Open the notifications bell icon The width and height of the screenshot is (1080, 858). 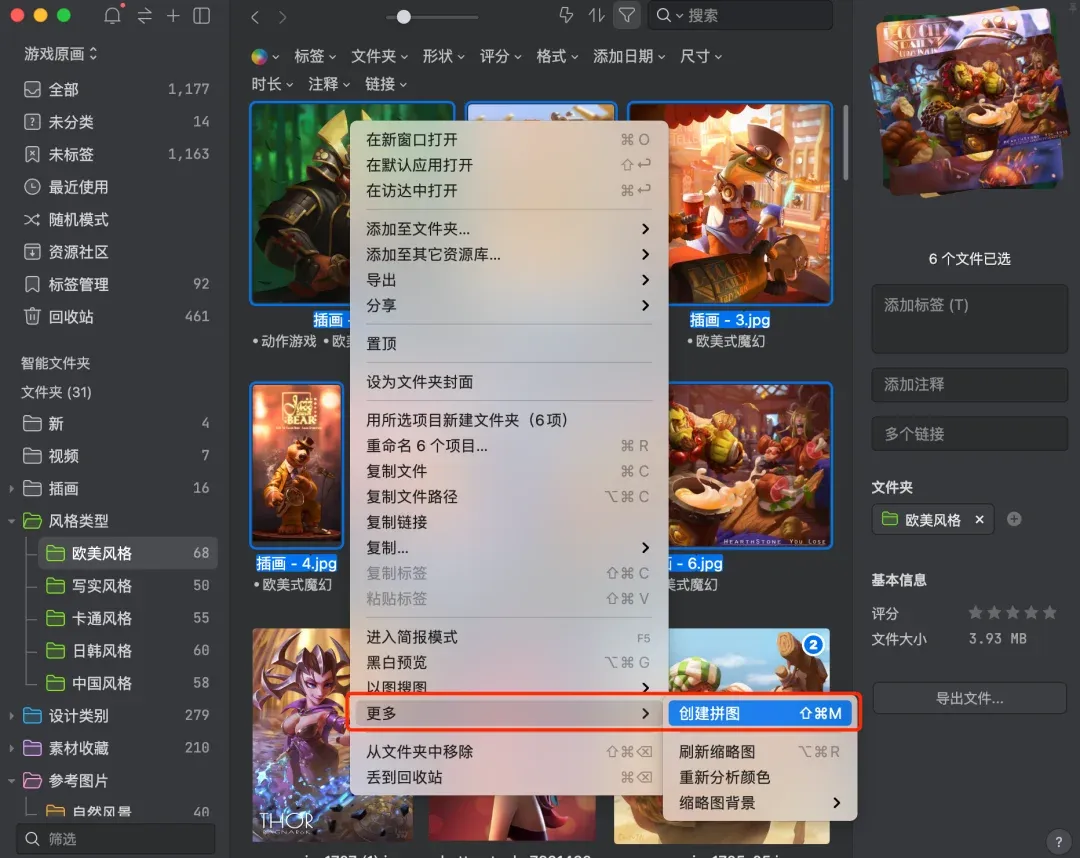112,14
